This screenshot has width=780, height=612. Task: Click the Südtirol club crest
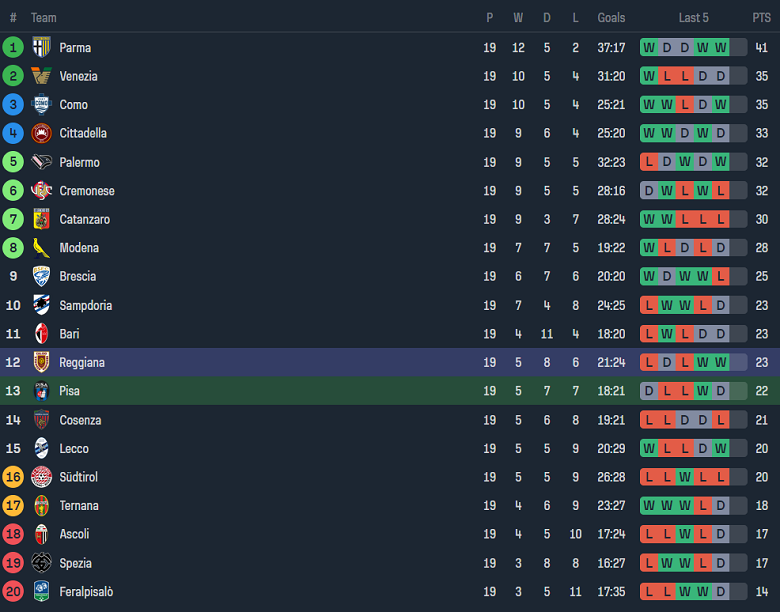[x=41, y=477]
